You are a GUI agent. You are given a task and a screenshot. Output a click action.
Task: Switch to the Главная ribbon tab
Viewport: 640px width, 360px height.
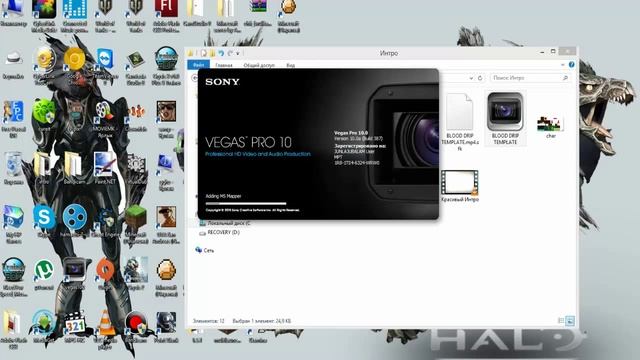(x=224, y=65)
